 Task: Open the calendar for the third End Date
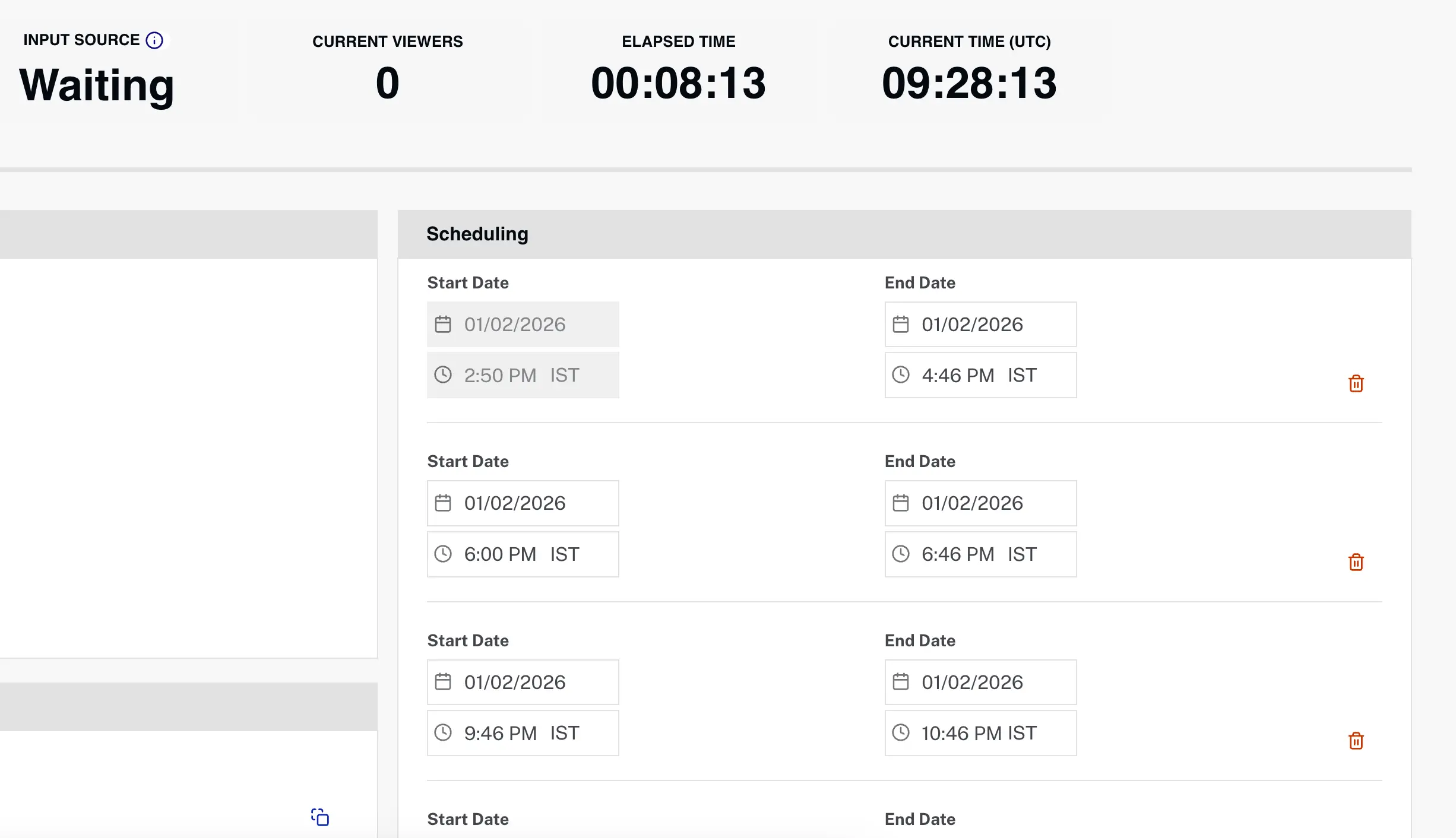tap(901, 682)
